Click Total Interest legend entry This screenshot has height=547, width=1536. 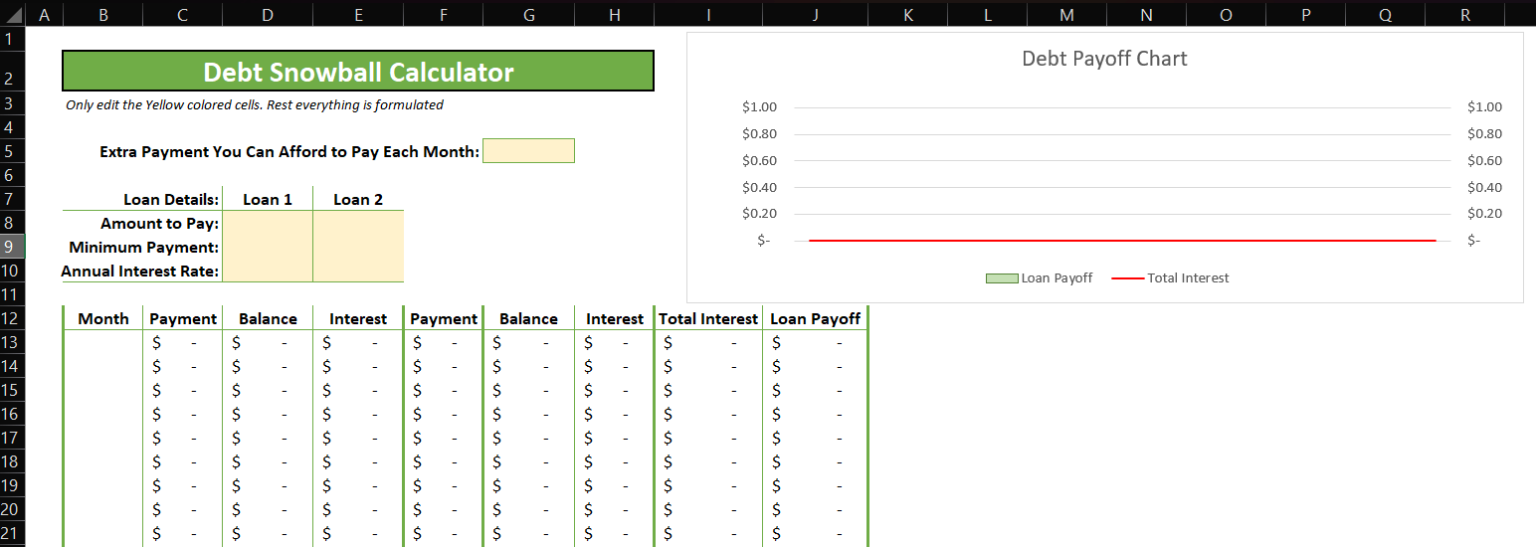coord(1170,278)
